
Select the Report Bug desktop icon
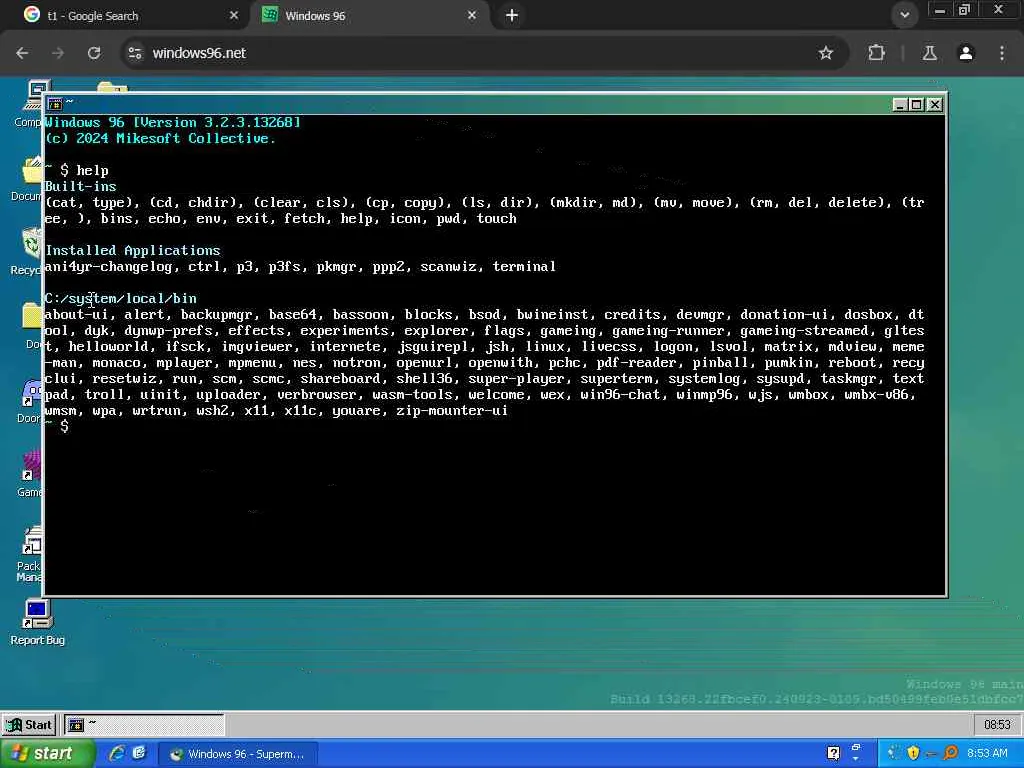[x=37, y=623]
